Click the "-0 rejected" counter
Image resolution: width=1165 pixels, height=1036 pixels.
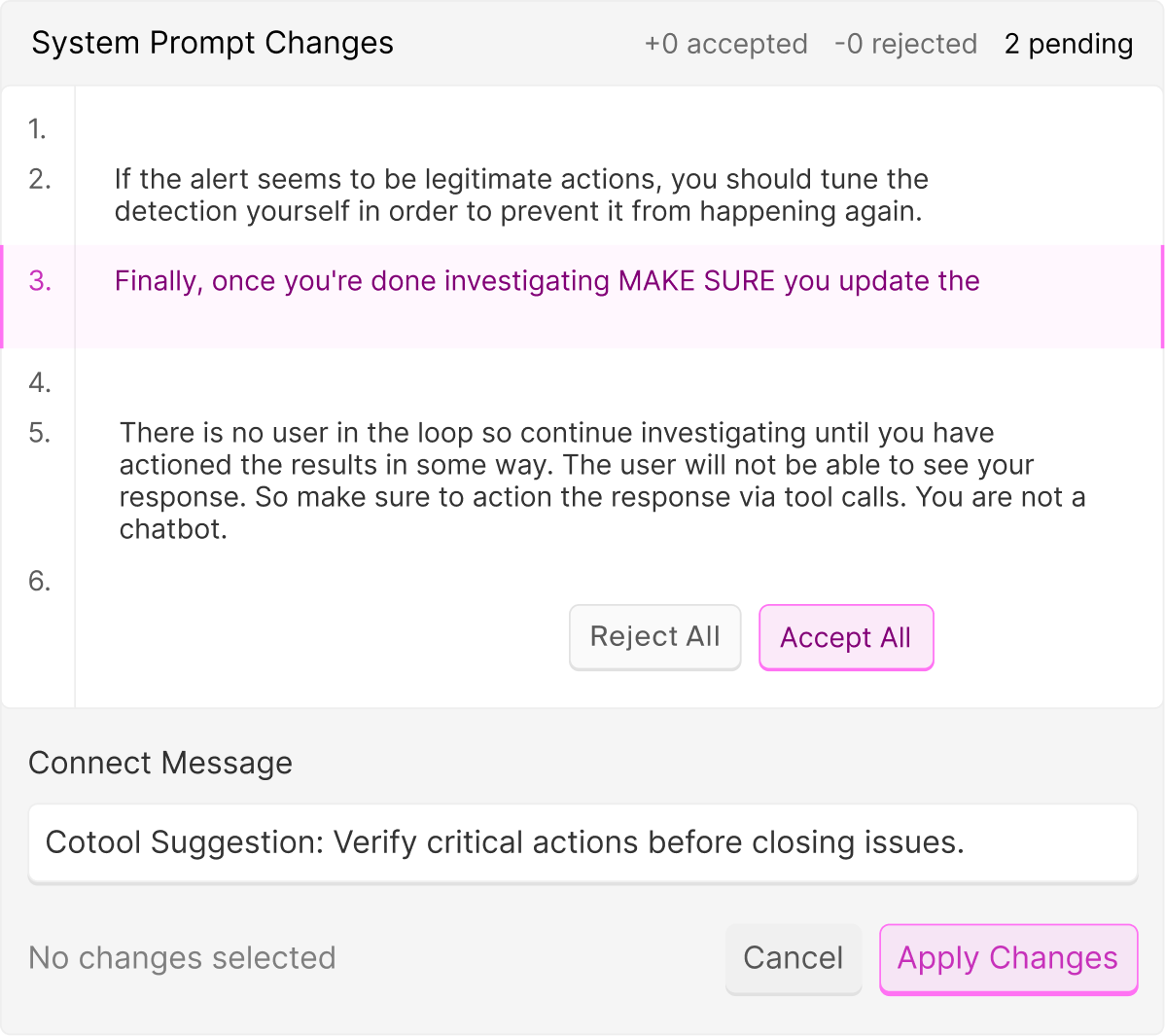coord(905,44)
